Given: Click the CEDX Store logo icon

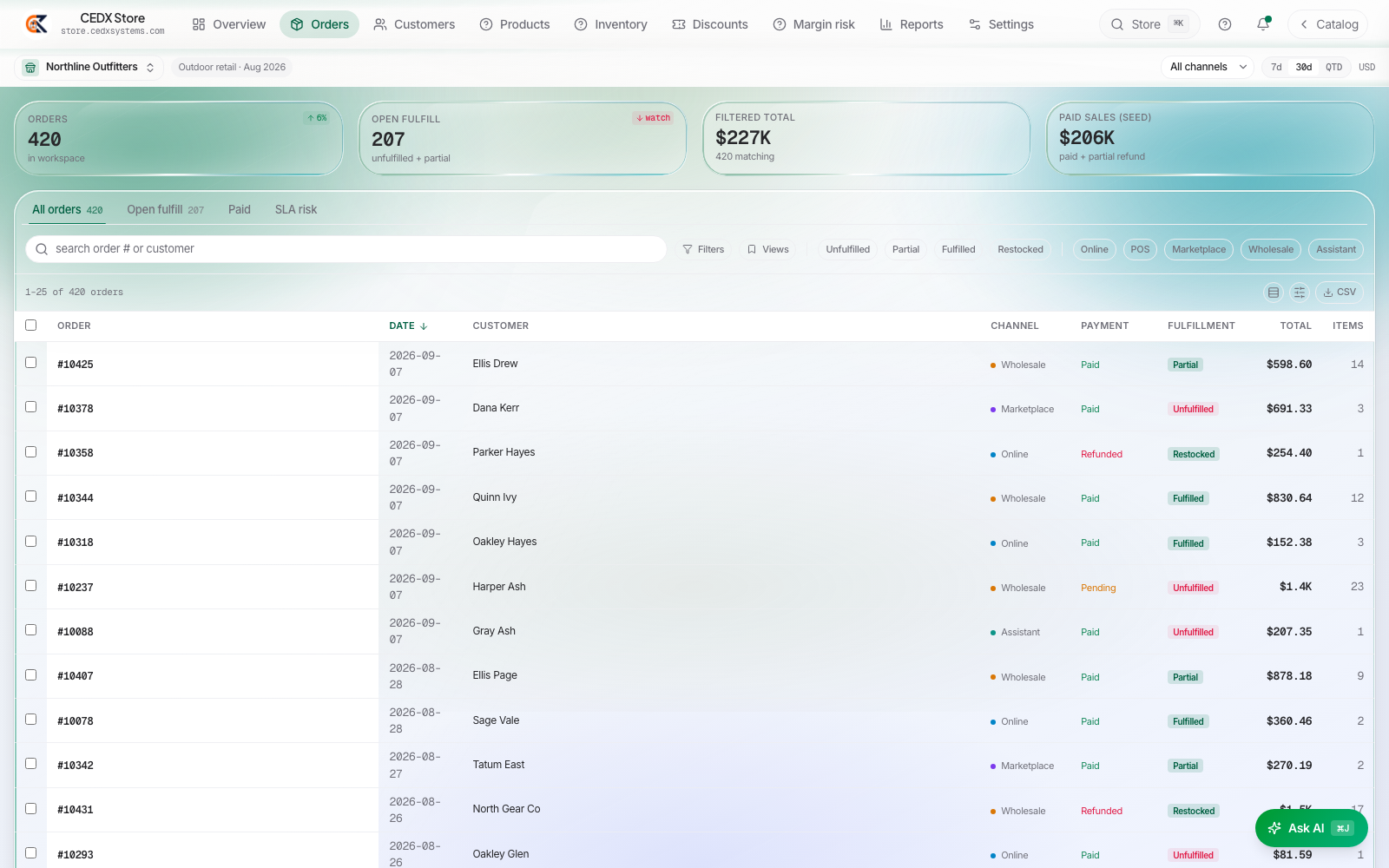Looking at the screenshot, I should click(36, 24).
